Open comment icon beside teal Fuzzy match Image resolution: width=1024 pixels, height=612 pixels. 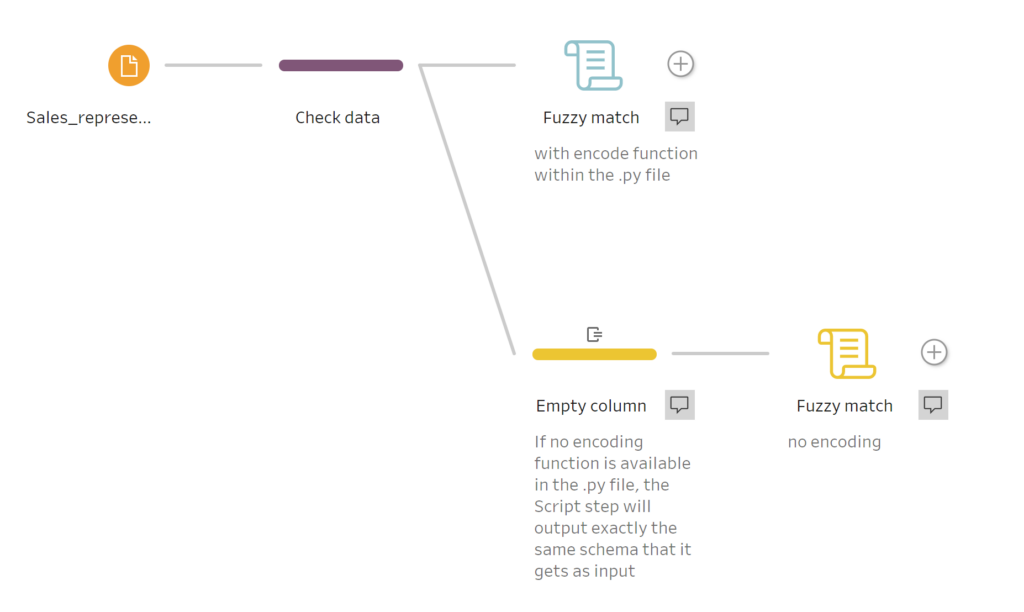(x=680, y=116)
